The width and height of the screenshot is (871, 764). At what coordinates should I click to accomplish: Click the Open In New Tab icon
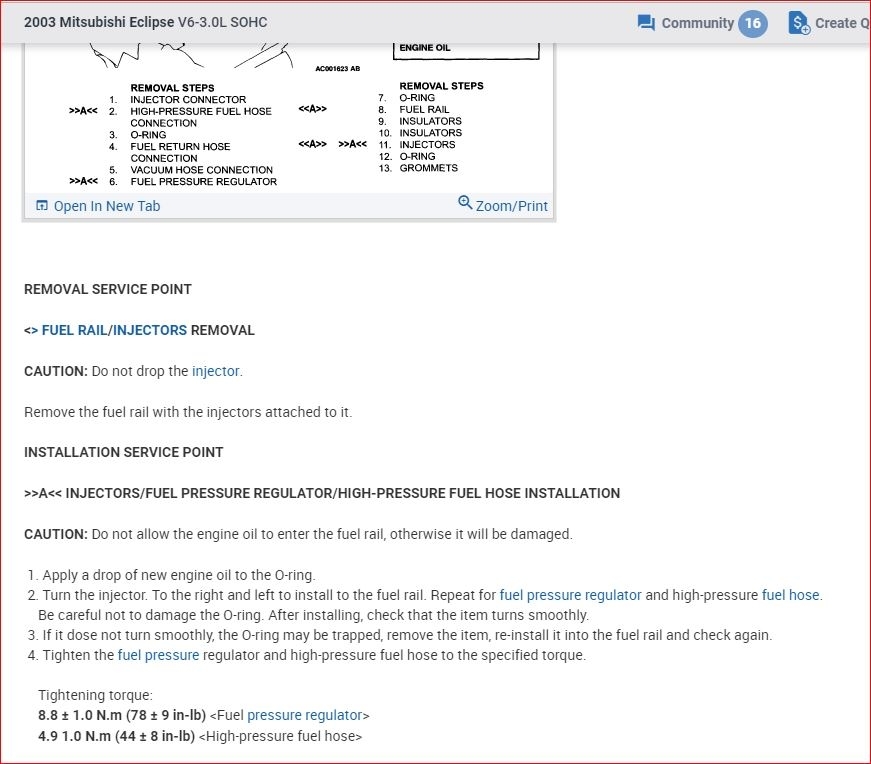pyautogui.click(x=42, y=206)
